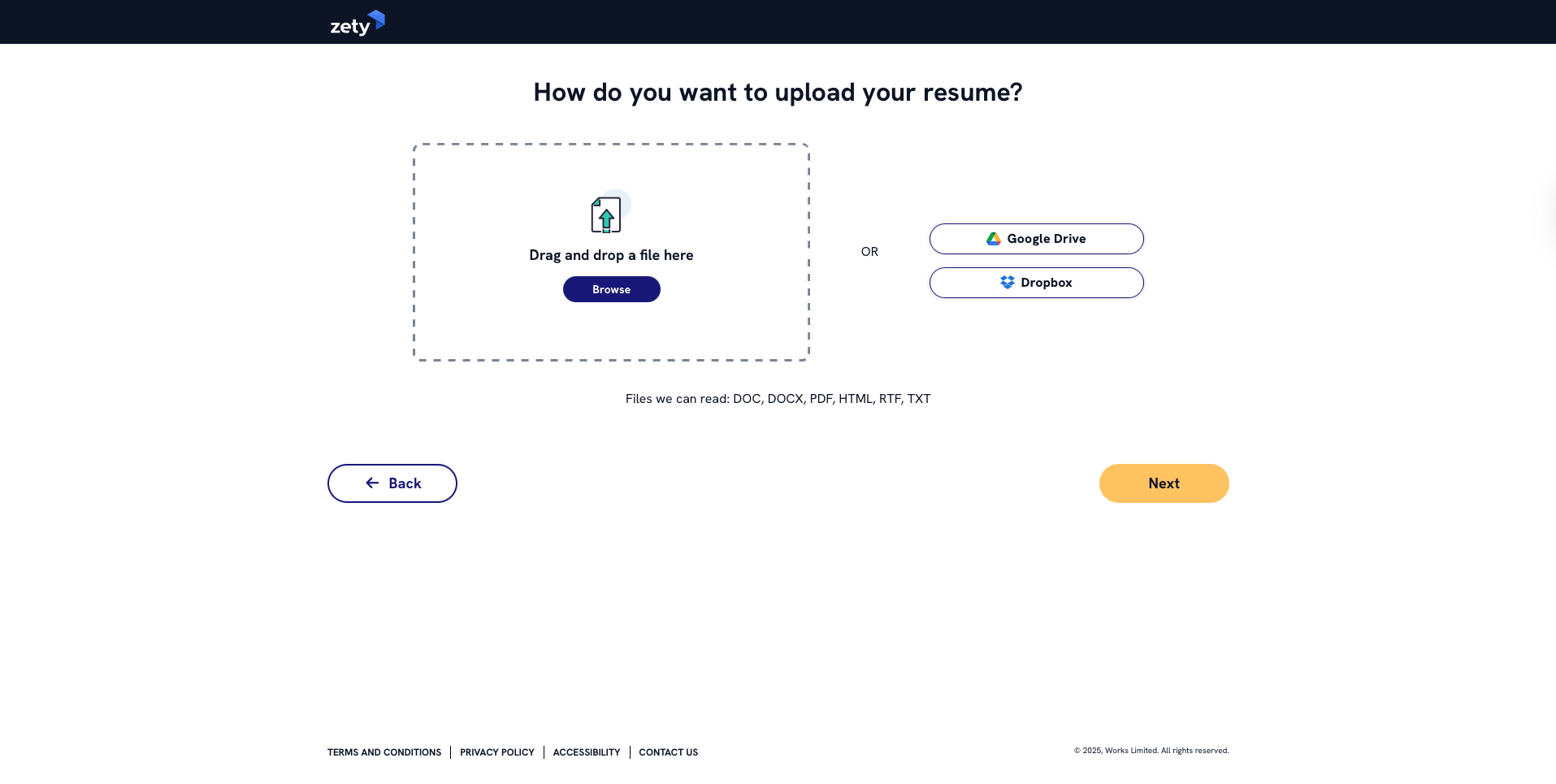Go to the previous step with Back
This screenshot has width=1556, height=784.
click(392, 483)
